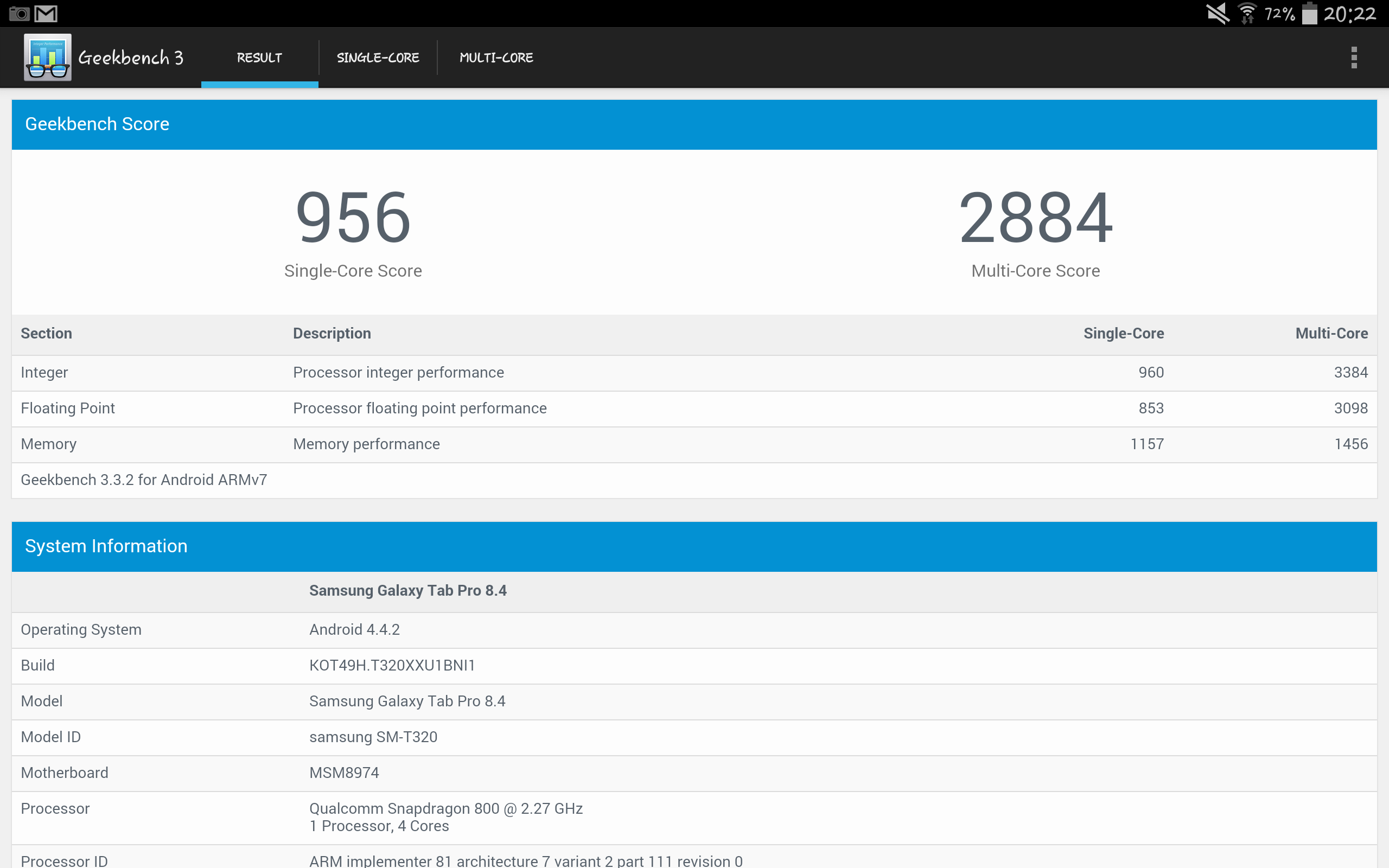The image size is (1389, 868).
Task: Tap the System Information section header
Action: [694, 546]
